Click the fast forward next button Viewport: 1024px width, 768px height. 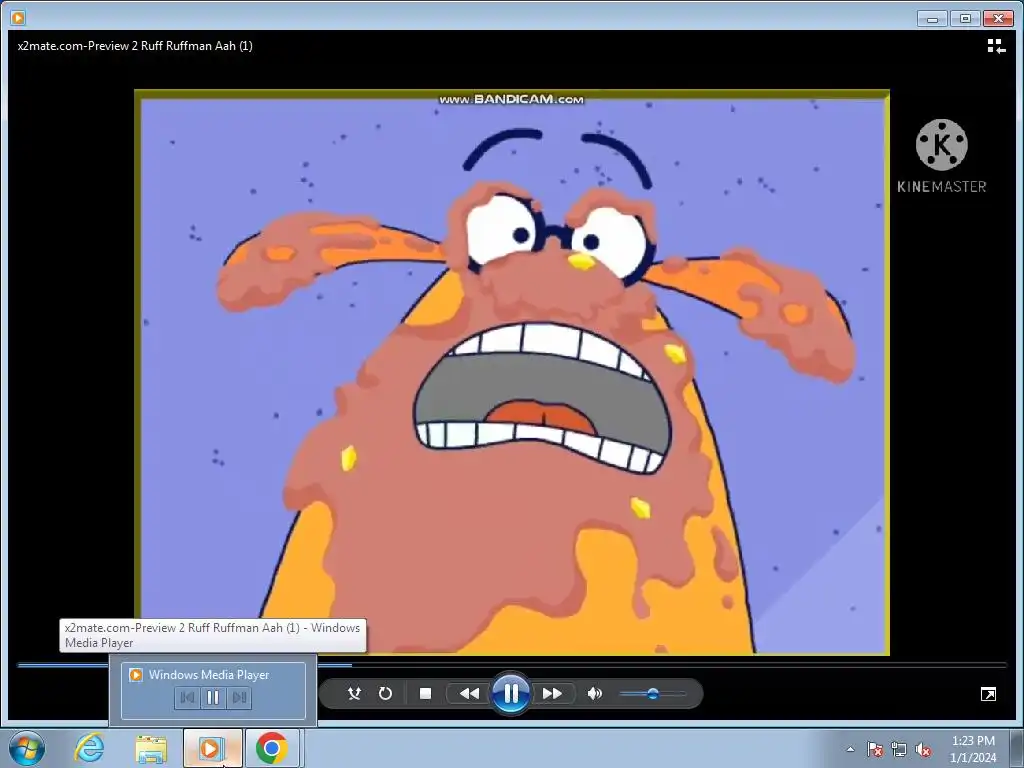click(x=552, y=694)
